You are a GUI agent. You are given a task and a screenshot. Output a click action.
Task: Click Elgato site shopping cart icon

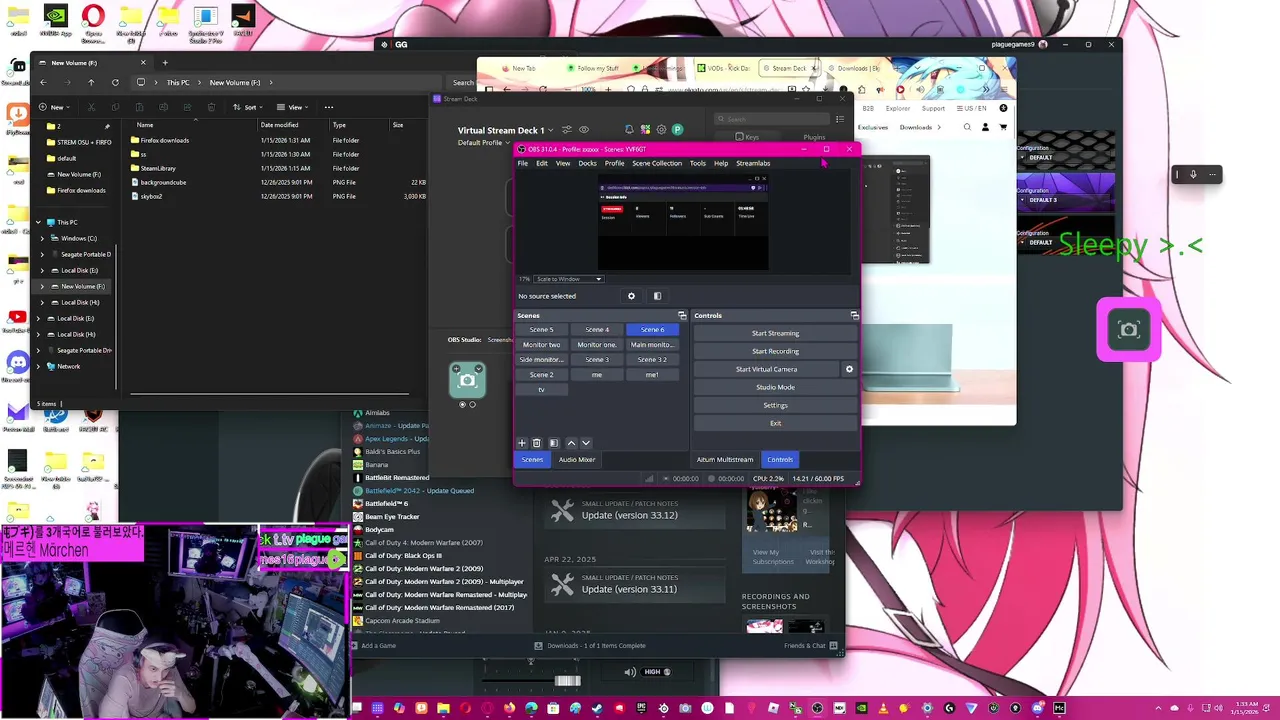[1003, 127]
